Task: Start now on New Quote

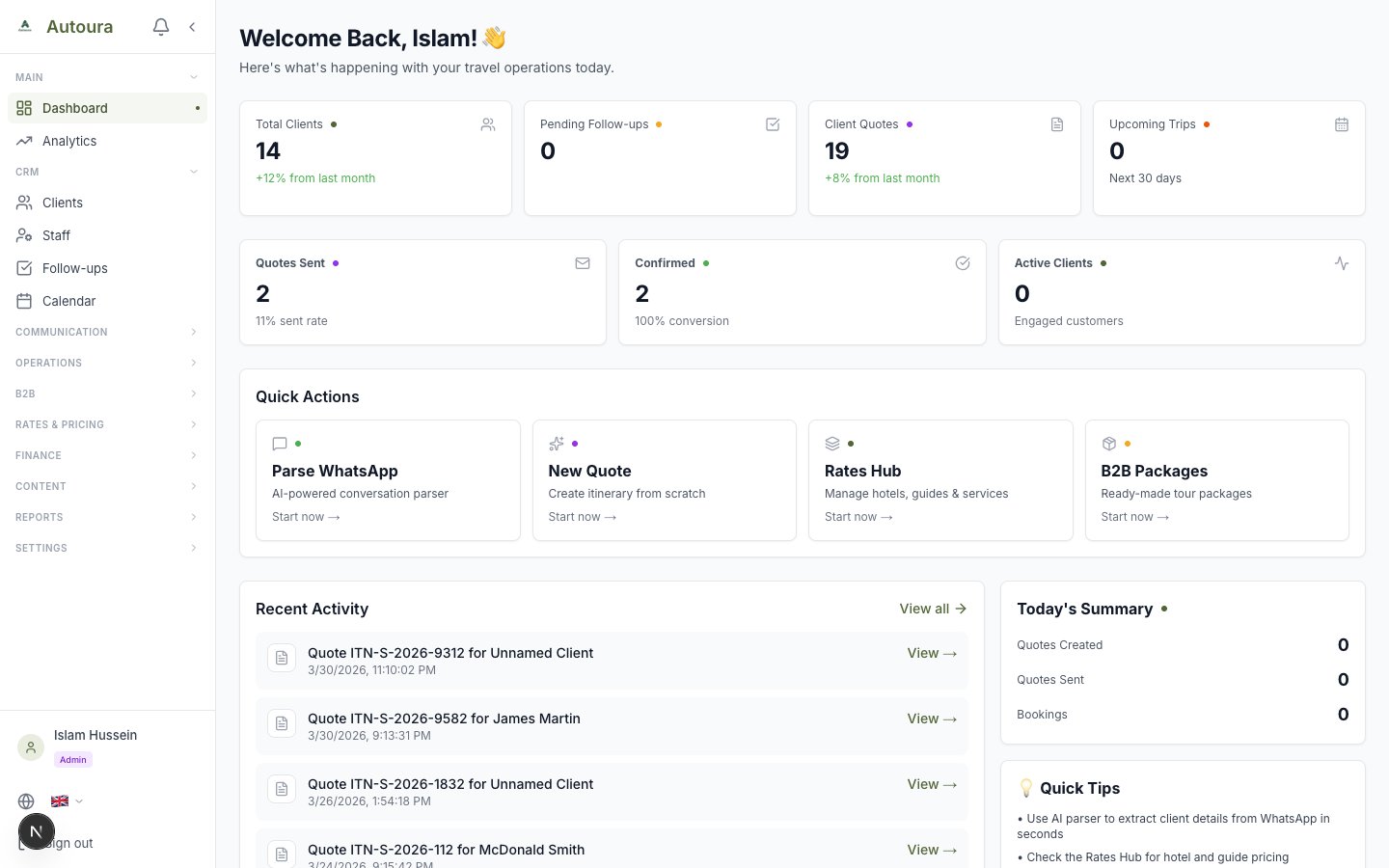Action: (583, 517)
